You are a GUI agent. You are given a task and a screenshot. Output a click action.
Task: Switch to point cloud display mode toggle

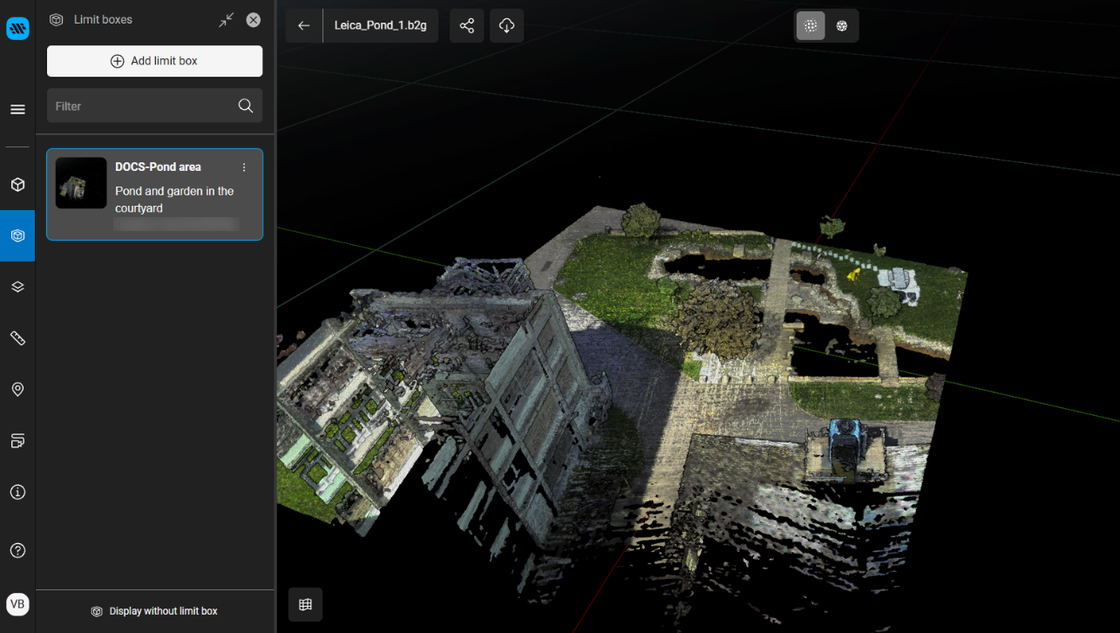coord(811,26)
